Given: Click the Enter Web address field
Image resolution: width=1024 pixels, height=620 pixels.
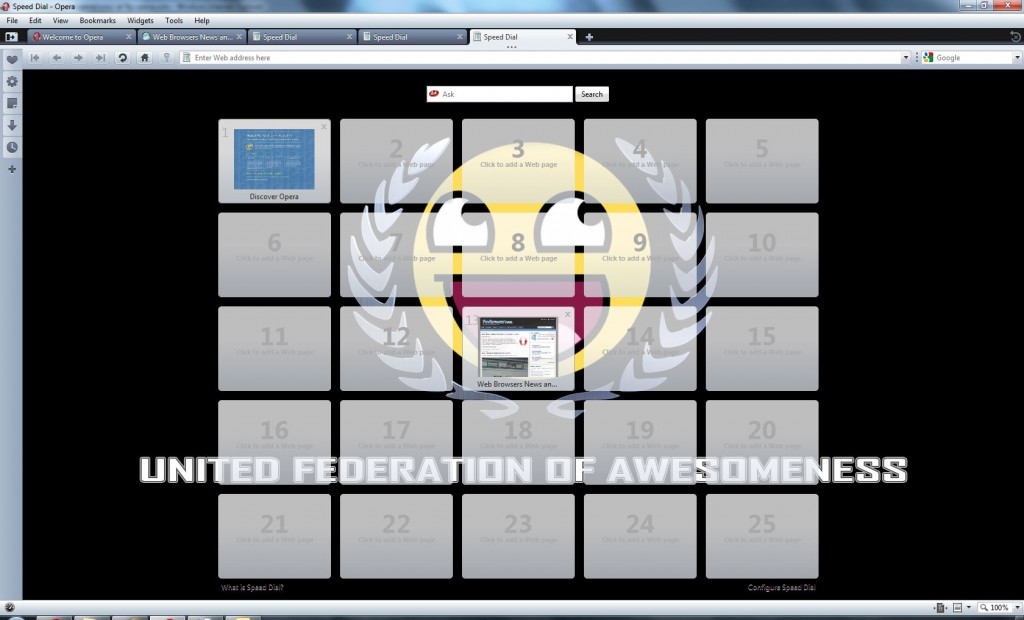Looking at the screenshot, I should coord(540,58).
